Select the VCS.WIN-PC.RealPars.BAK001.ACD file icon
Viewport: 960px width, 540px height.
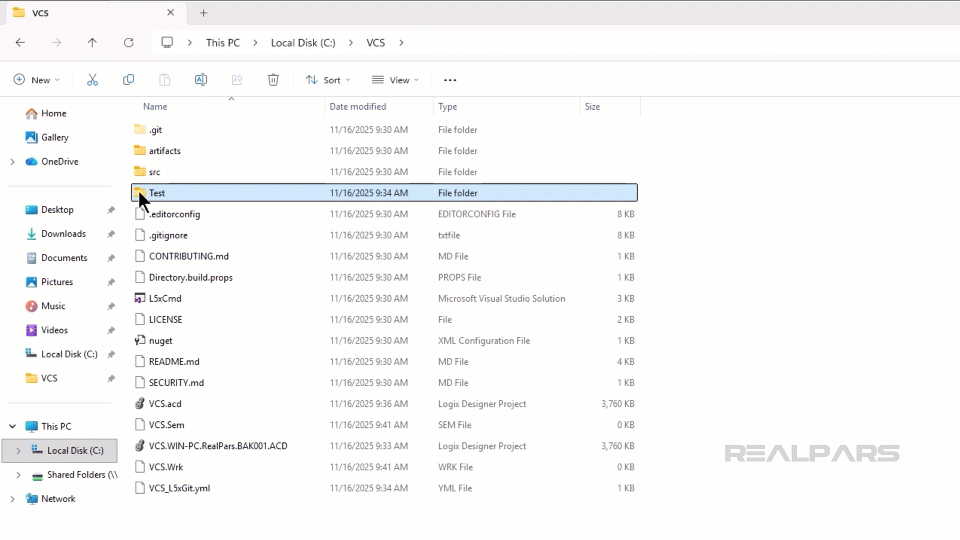[140, 446]
